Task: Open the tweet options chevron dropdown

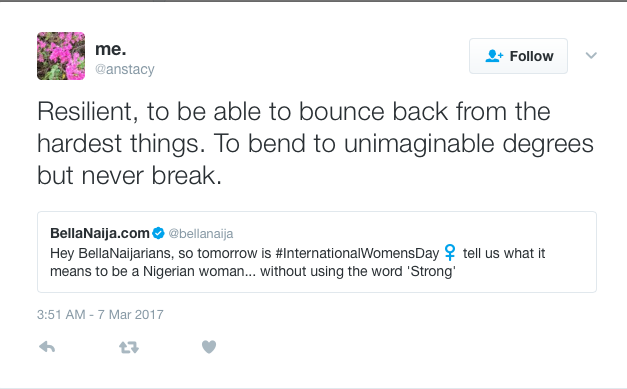Action: 591,55
